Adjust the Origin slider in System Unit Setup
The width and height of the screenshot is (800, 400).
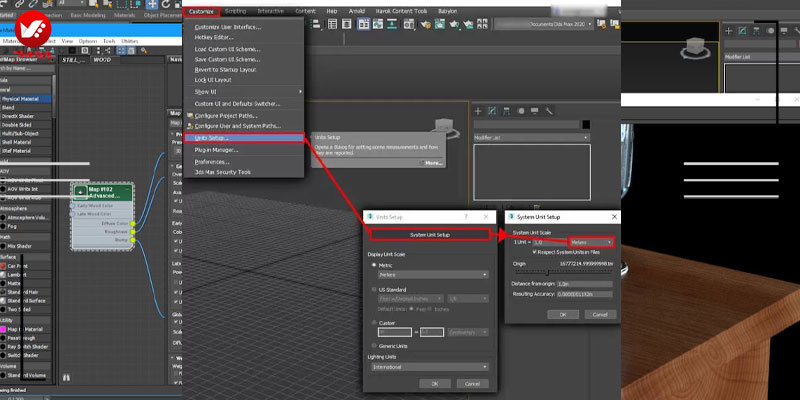point(547,272)
